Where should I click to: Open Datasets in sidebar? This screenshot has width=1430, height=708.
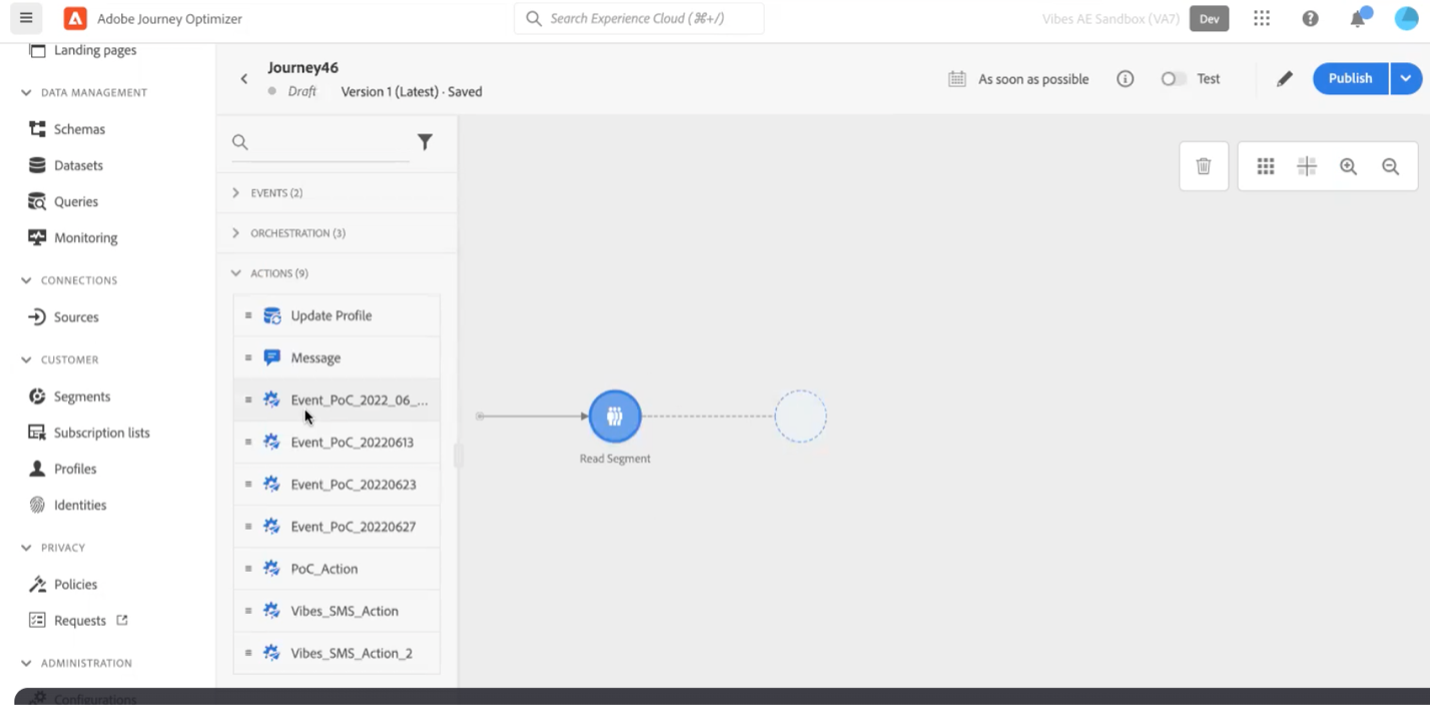point(78,165)
